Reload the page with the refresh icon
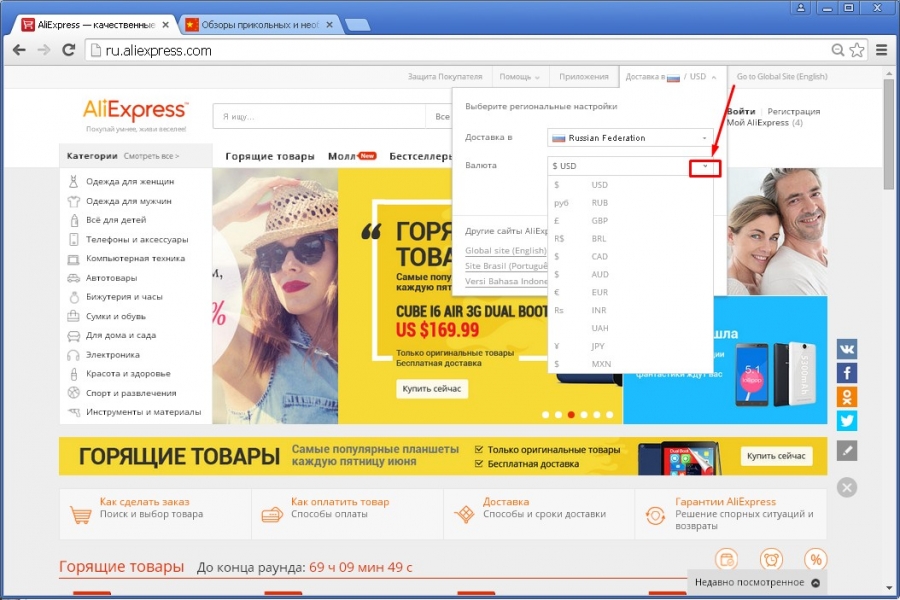The image size is (900, 600). tap(69, 51)
